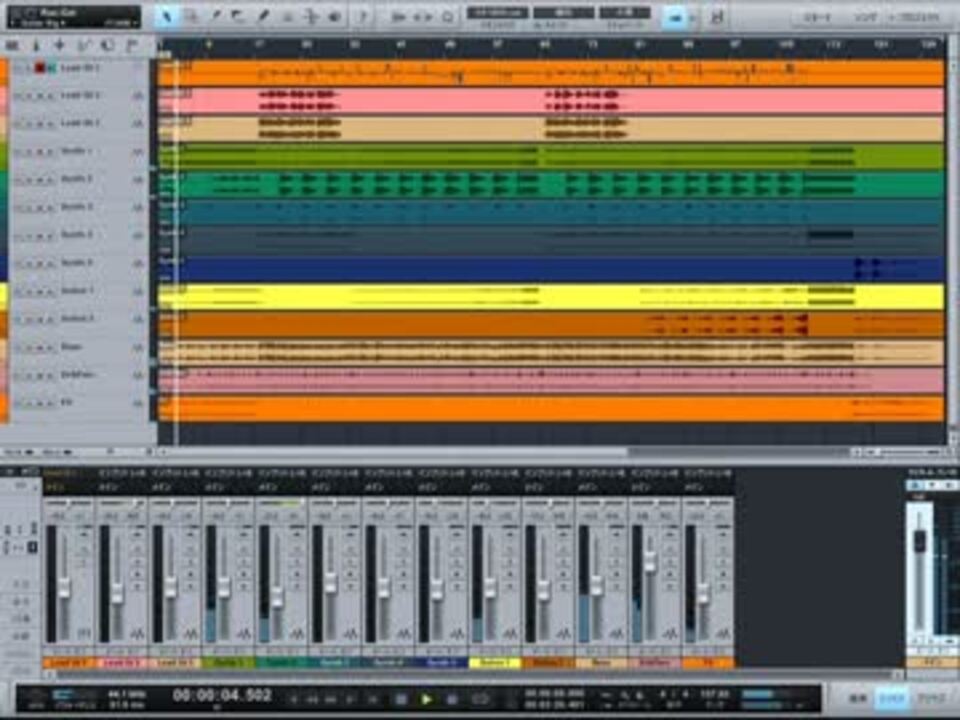
Task: Select the Arrow tool in the toolbar
Action: 167,17
